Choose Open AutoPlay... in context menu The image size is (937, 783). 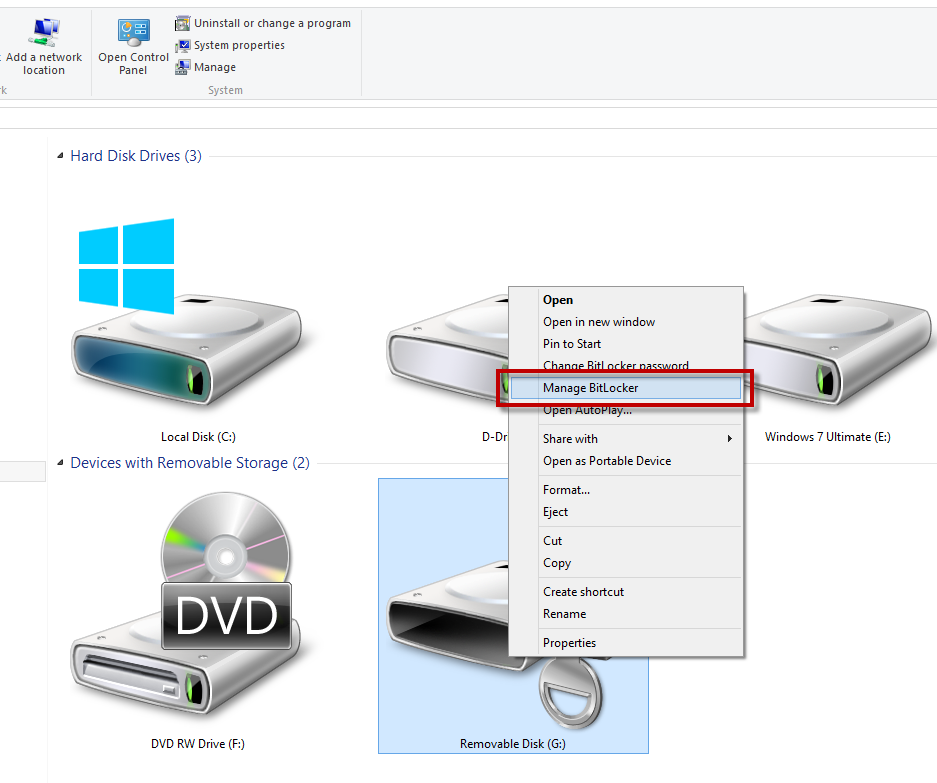tap(626, 411)
